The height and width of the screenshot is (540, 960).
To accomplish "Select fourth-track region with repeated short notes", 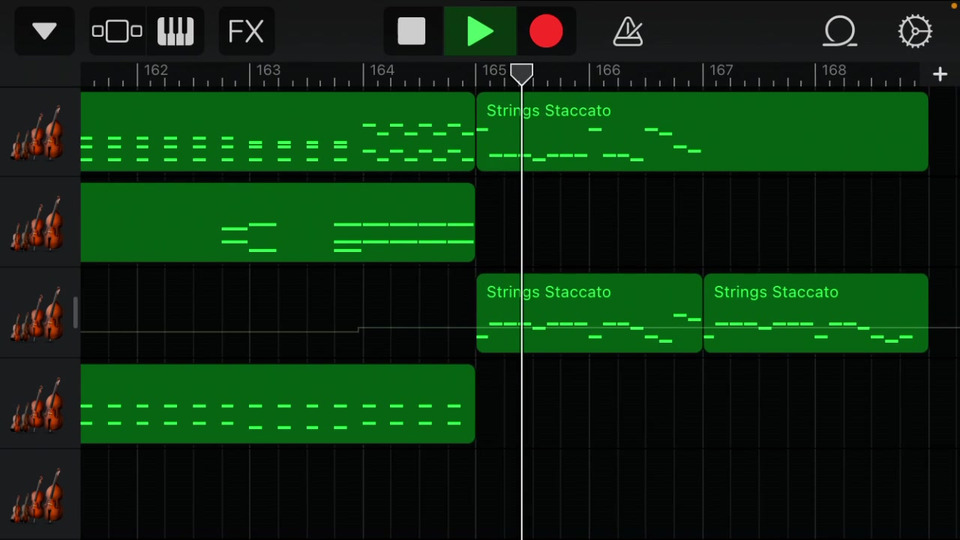I will coord(278,403).
